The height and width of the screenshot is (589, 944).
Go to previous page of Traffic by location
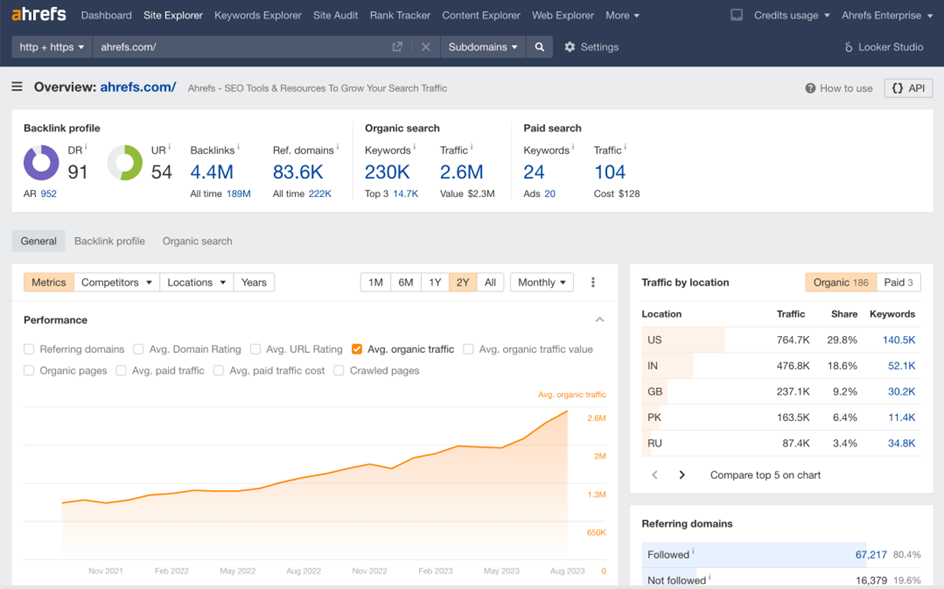(654, 475)
